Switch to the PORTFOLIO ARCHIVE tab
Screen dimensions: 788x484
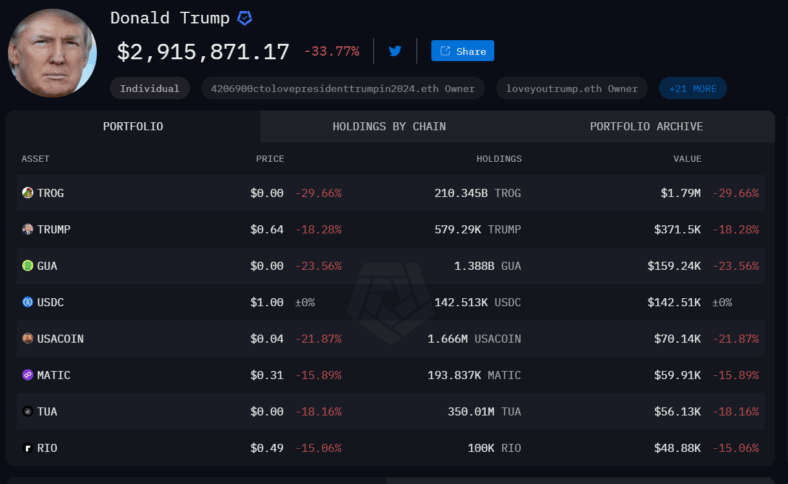coord(646,127)
